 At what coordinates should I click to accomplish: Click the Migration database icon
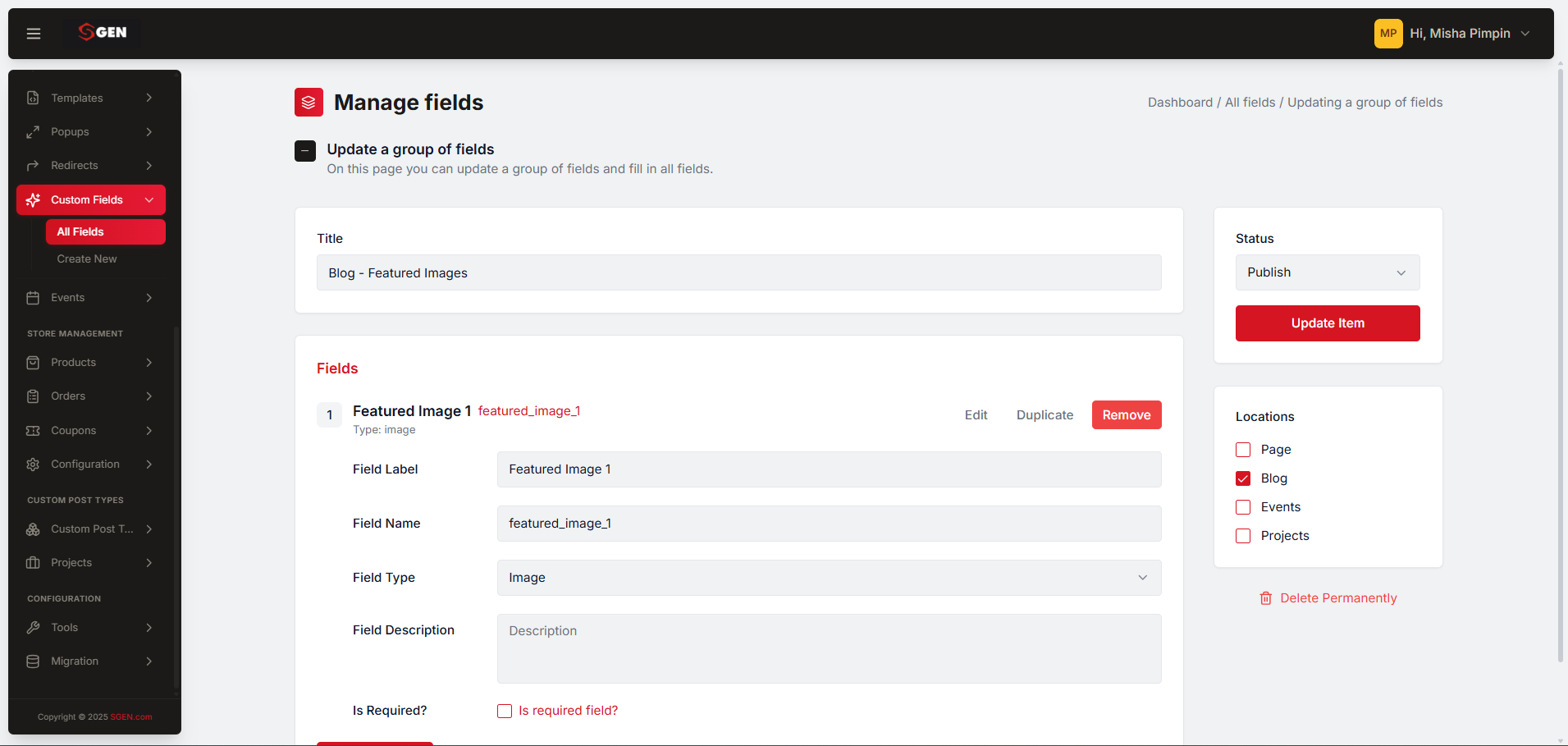tap(33, 661)
